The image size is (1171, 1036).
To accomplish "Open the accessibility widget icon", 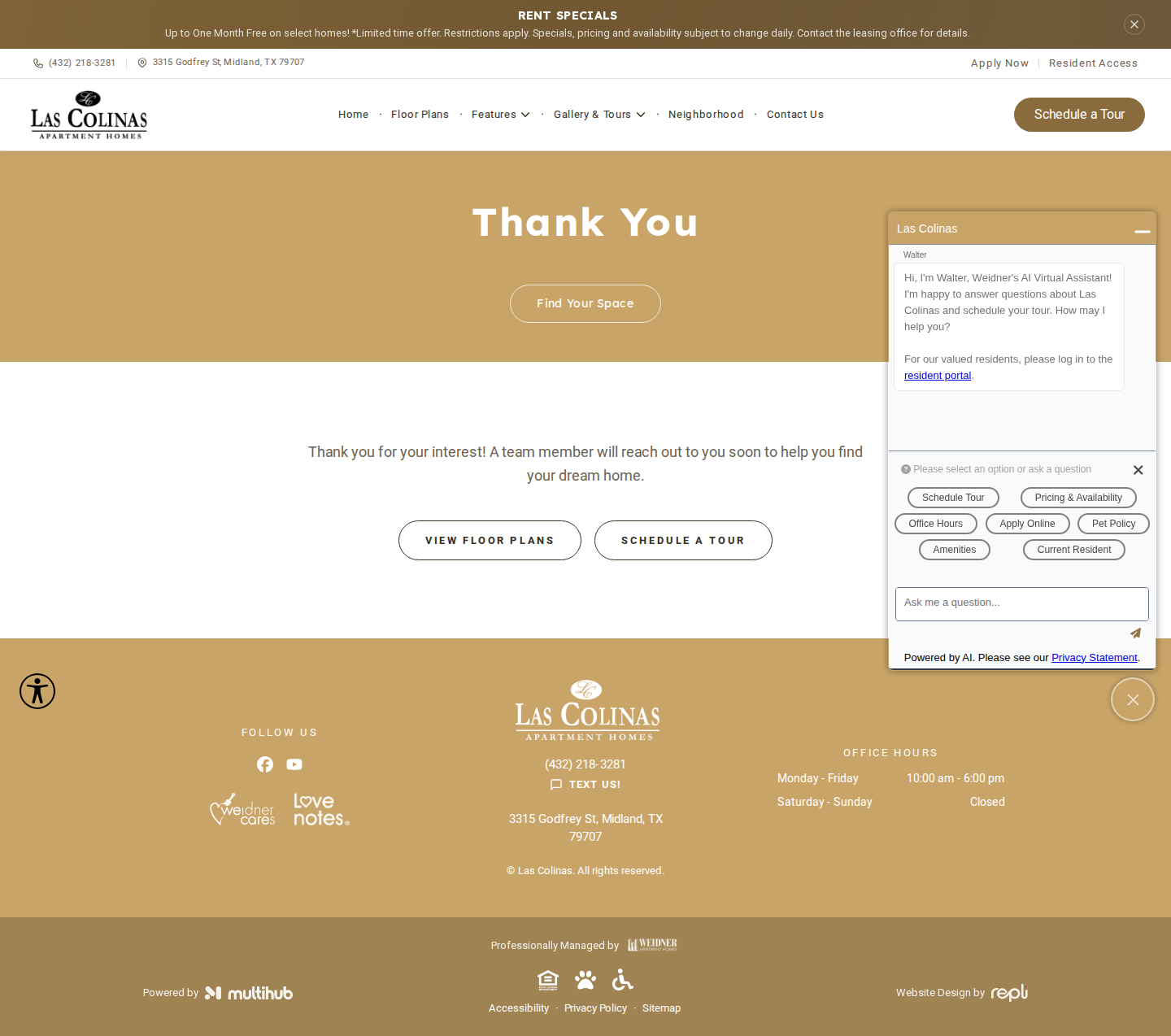I will click(x=37, y=691).
